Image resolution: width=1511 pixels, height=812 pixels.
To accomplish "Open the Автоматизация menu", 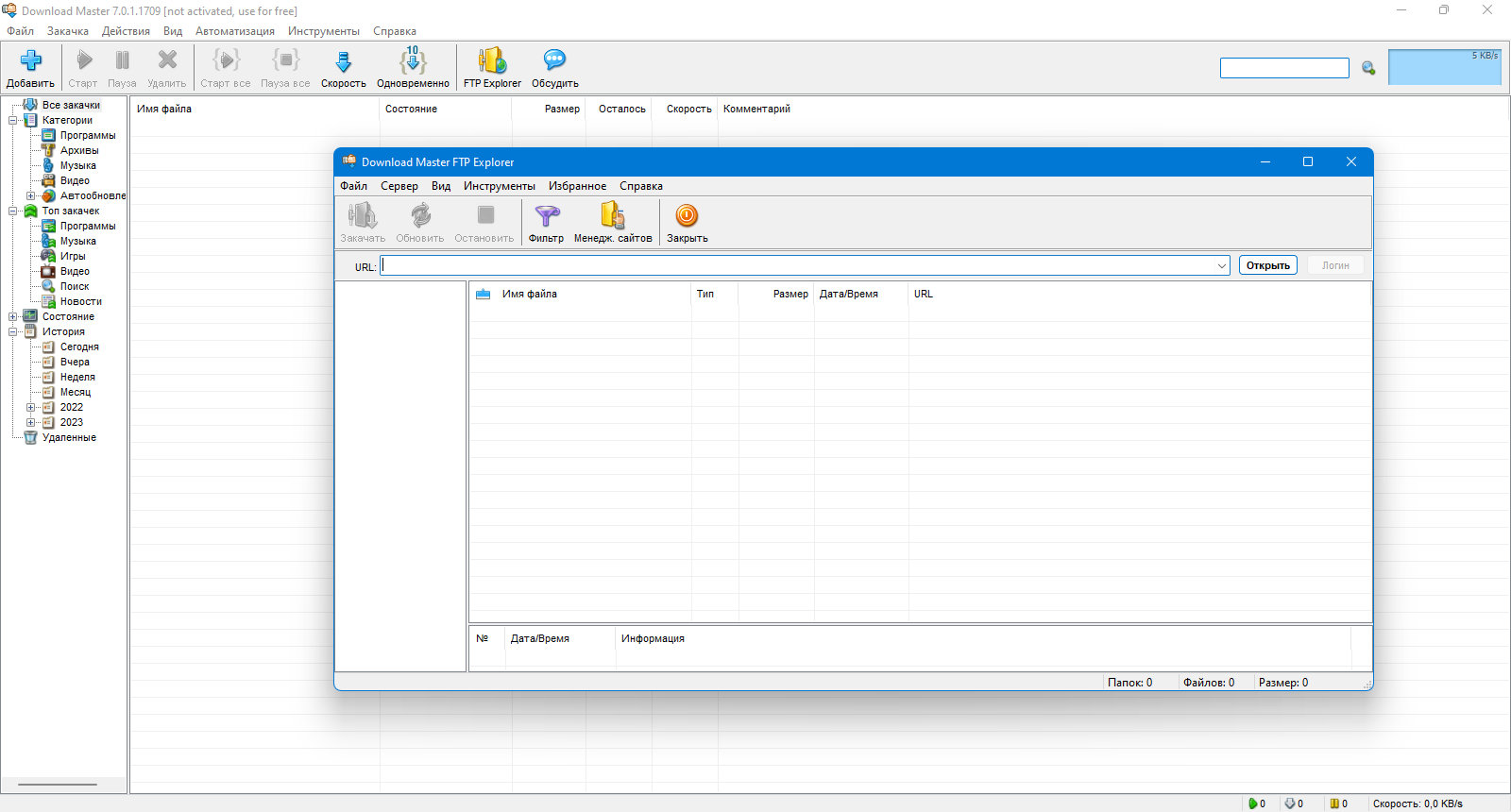I will pyautogui.click(x=235, y=31).
